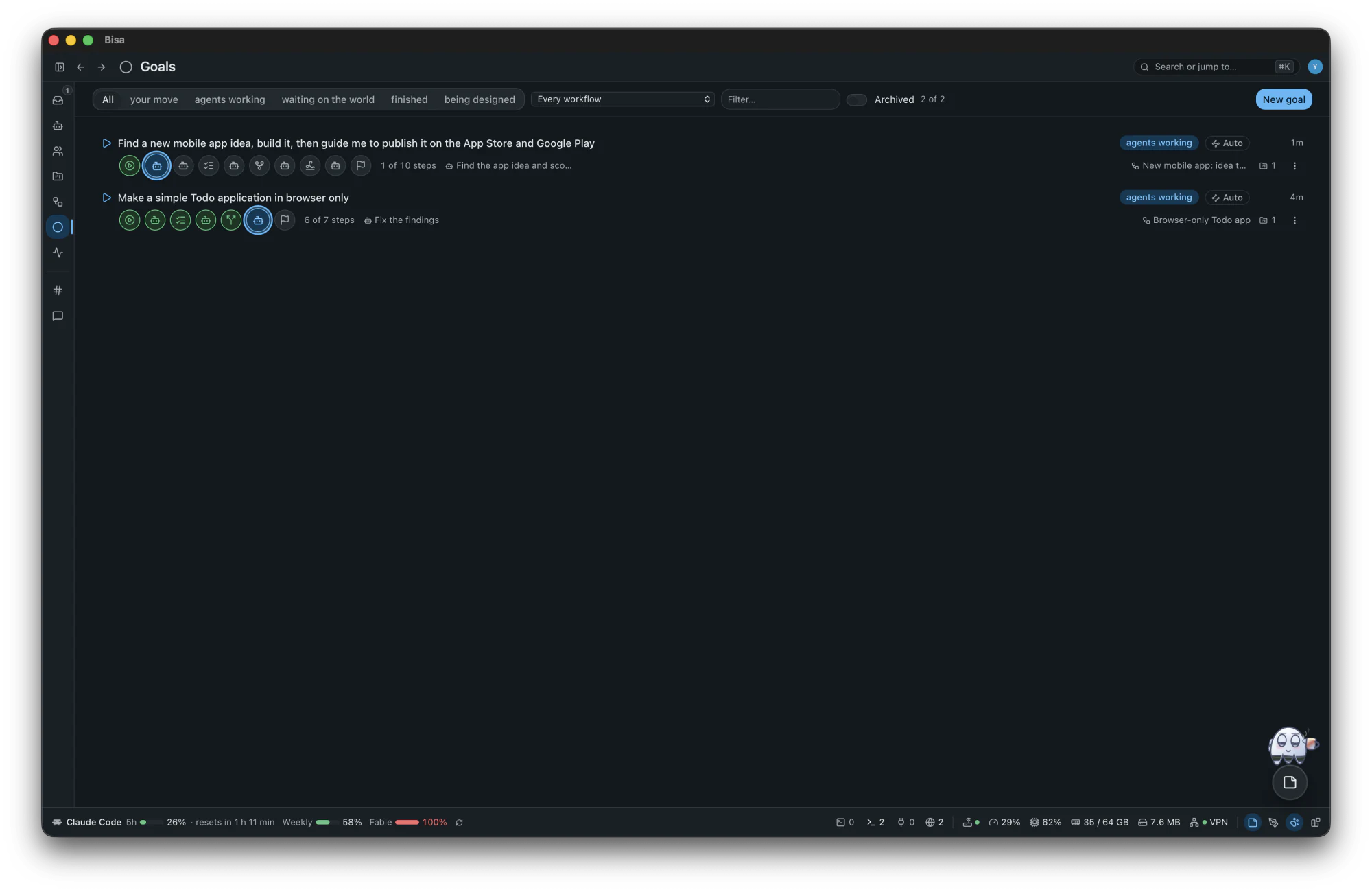
Task: Open the more options menu for the mobile app goal
Action: 1294,166
